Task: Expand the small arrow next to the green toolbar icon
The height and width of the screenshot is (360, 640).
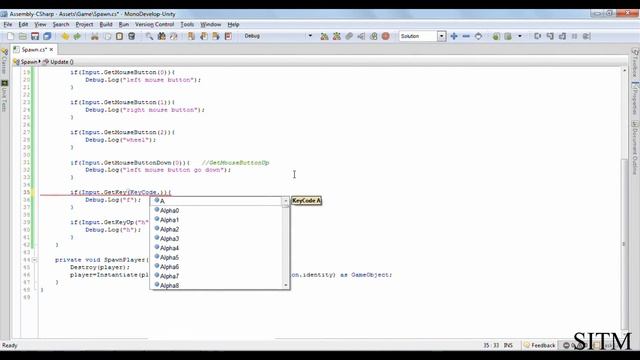Action: tap(520, 36)
